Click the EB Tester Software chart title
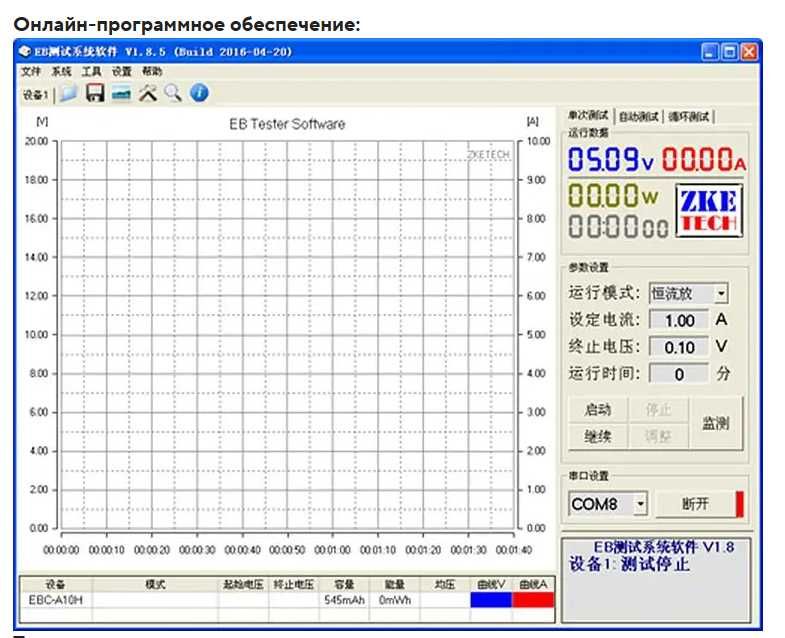785x638 pixels. (x=287, y=124)
